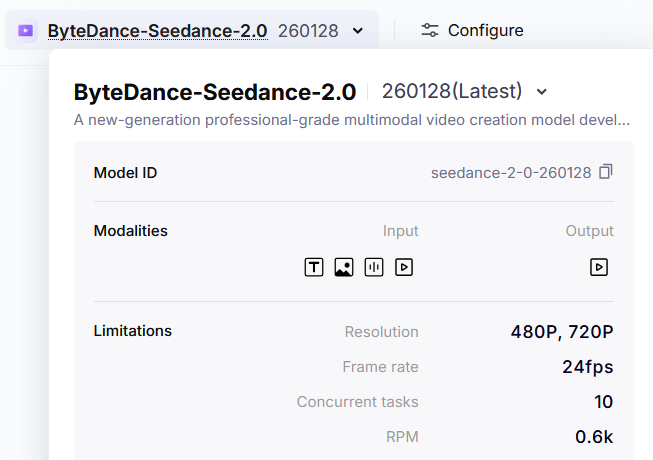Click the text input modality icon
Viewport: 653px width, 460px height.
tap(314, 267)
